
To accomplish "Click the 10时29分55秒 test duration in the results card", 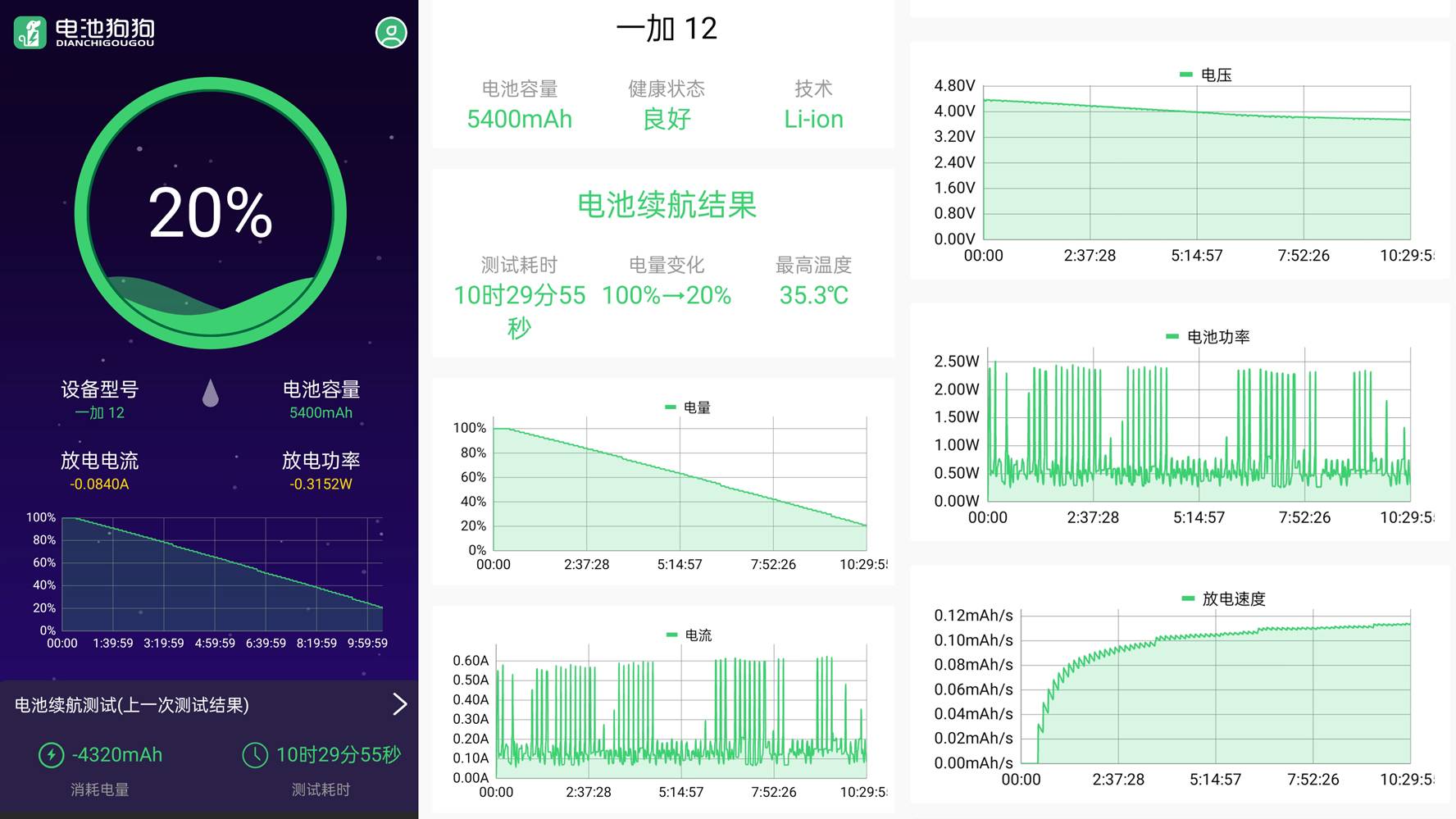I will click(x=520, y=312).
